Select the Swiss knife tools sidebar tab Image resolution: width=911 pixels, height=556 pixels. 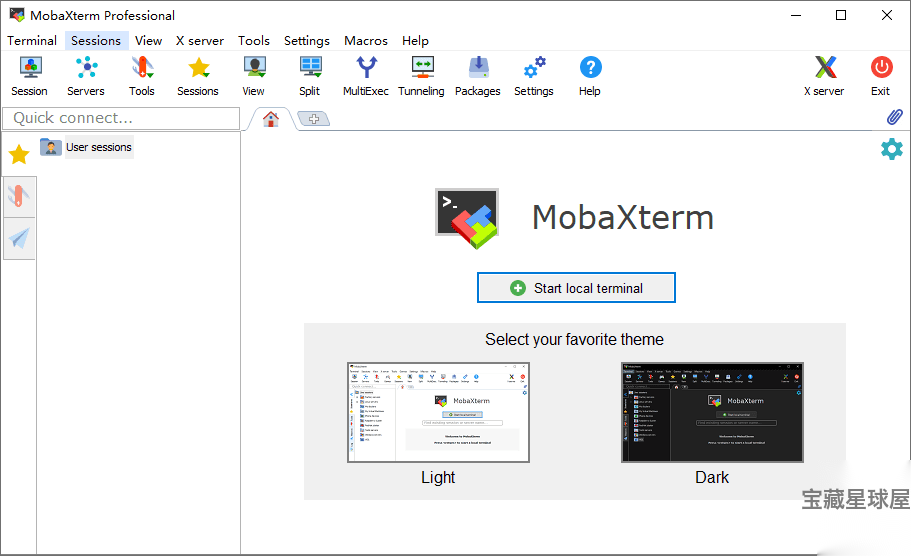[19, 197]
